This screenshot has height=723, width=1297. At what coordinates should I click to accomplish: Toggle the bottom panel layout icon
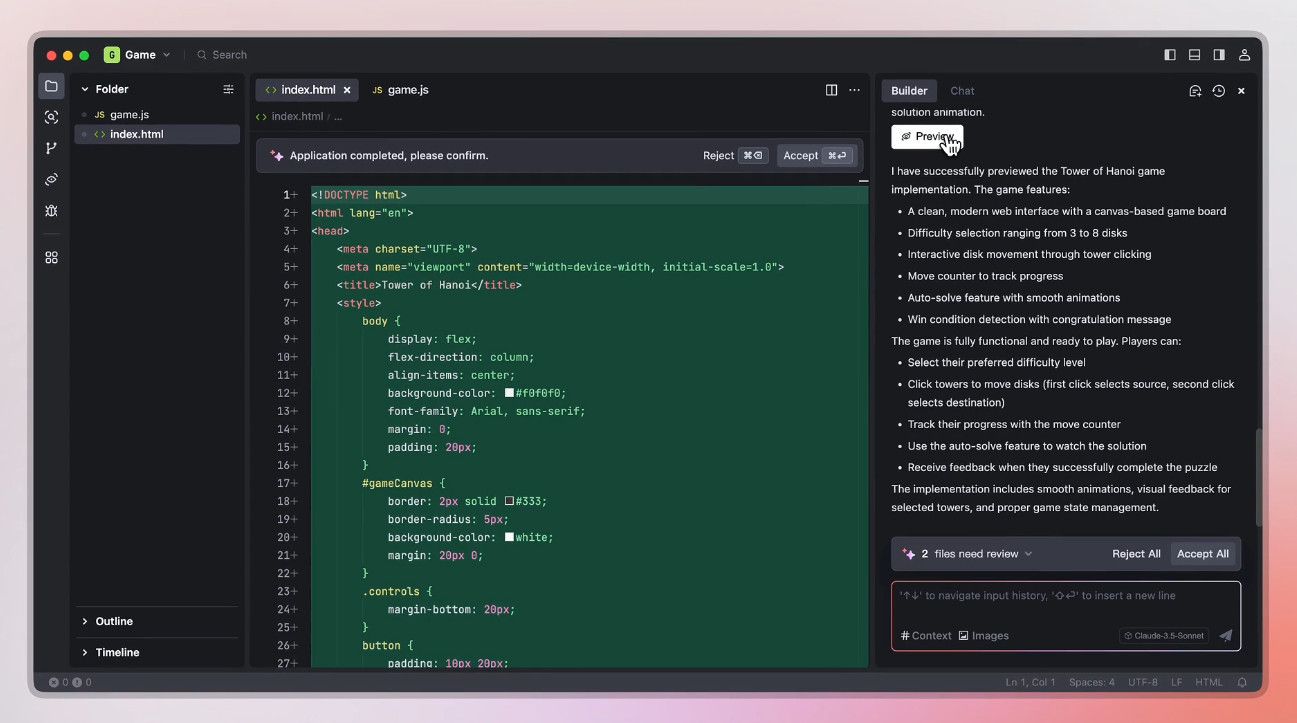click(x=1194, y=55)
